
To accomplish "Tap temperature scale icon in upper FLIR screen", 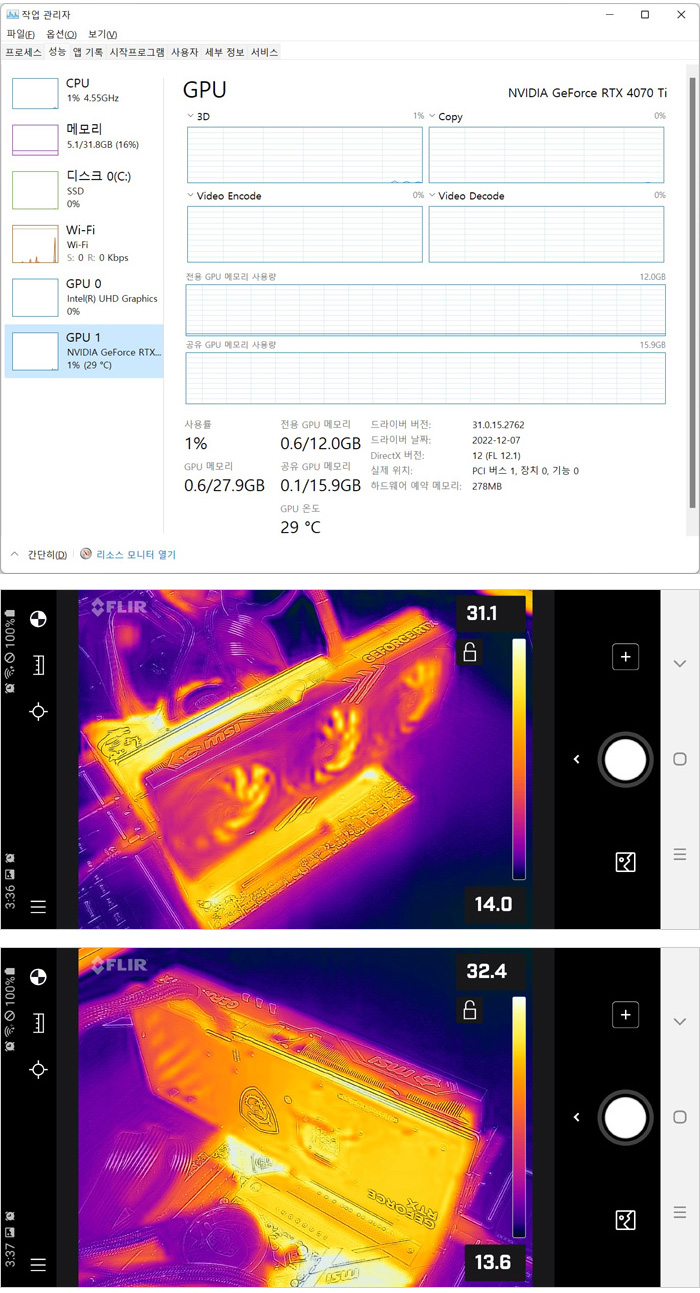I will tap(38, 664).
